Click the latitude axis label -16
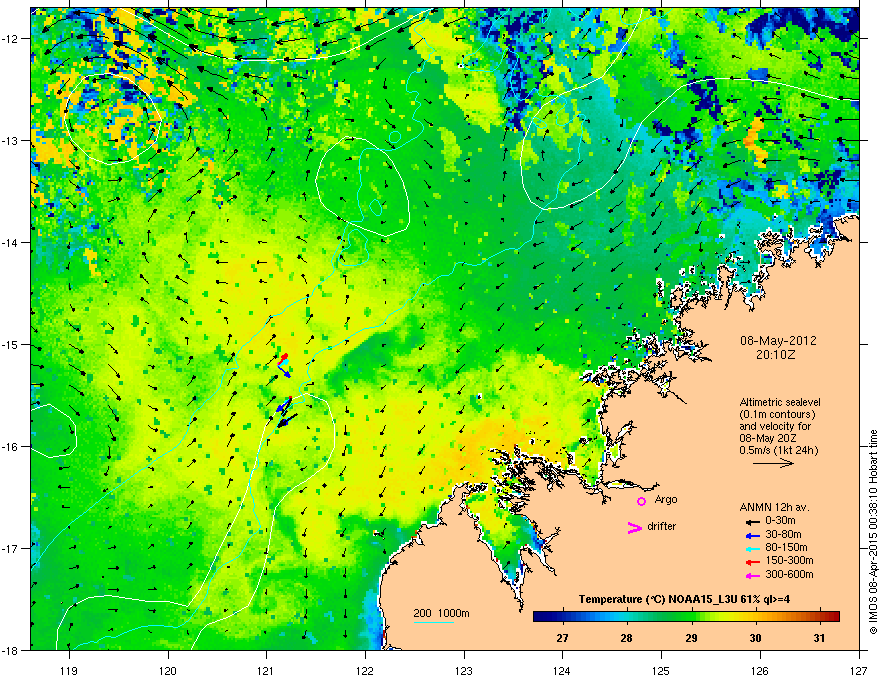The image size is (880, 680). point(10,447)
